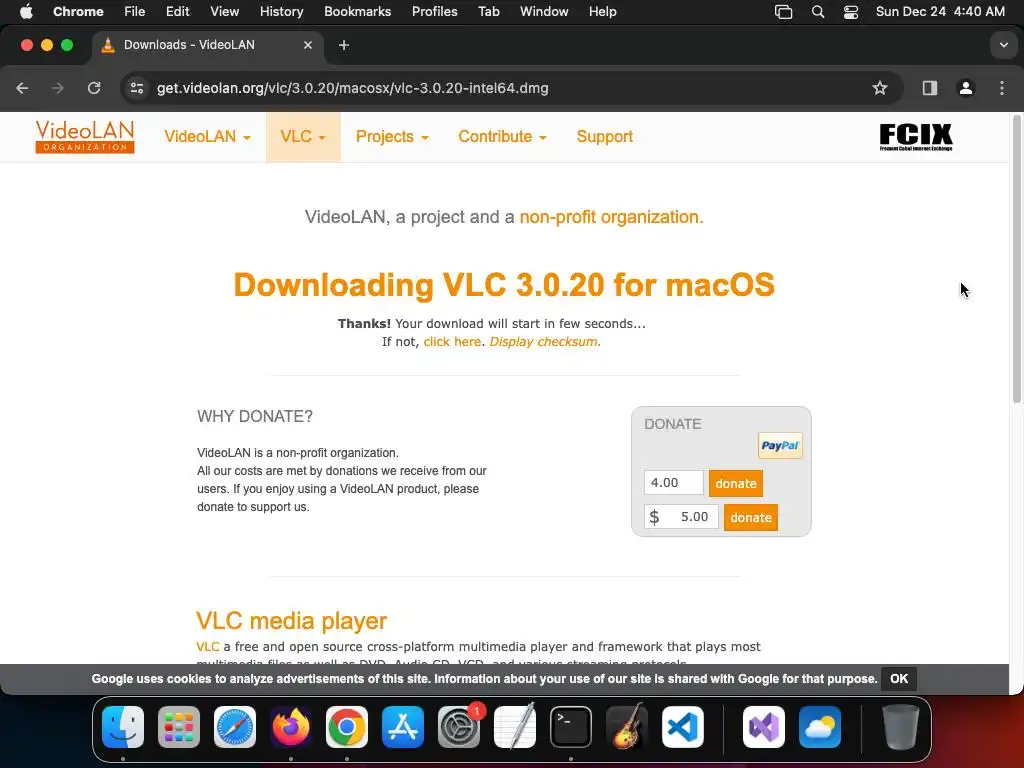The height and width of the screenshot is (768, 1024).
Task: Click the Chrome forward arrow
Action: (x=58, y=88)
